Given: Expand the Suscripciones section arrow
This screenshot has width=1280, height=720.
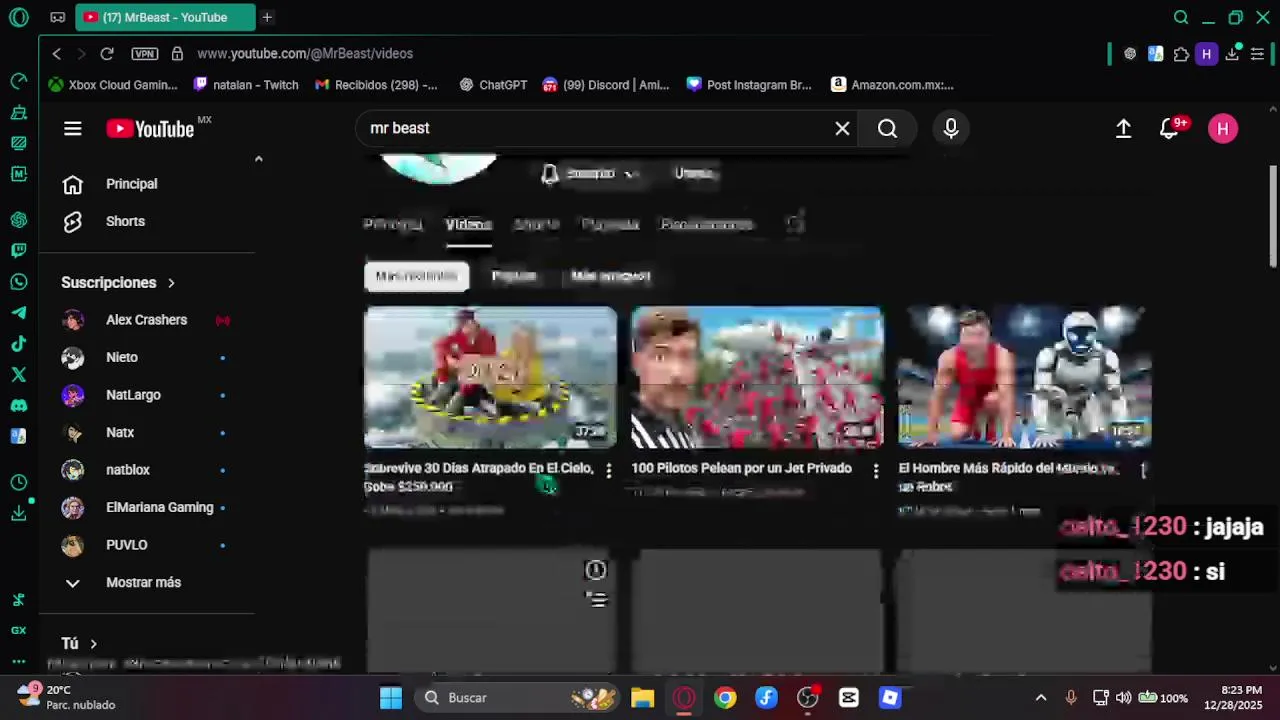Looking at the screenshot, I should [171, 283].
